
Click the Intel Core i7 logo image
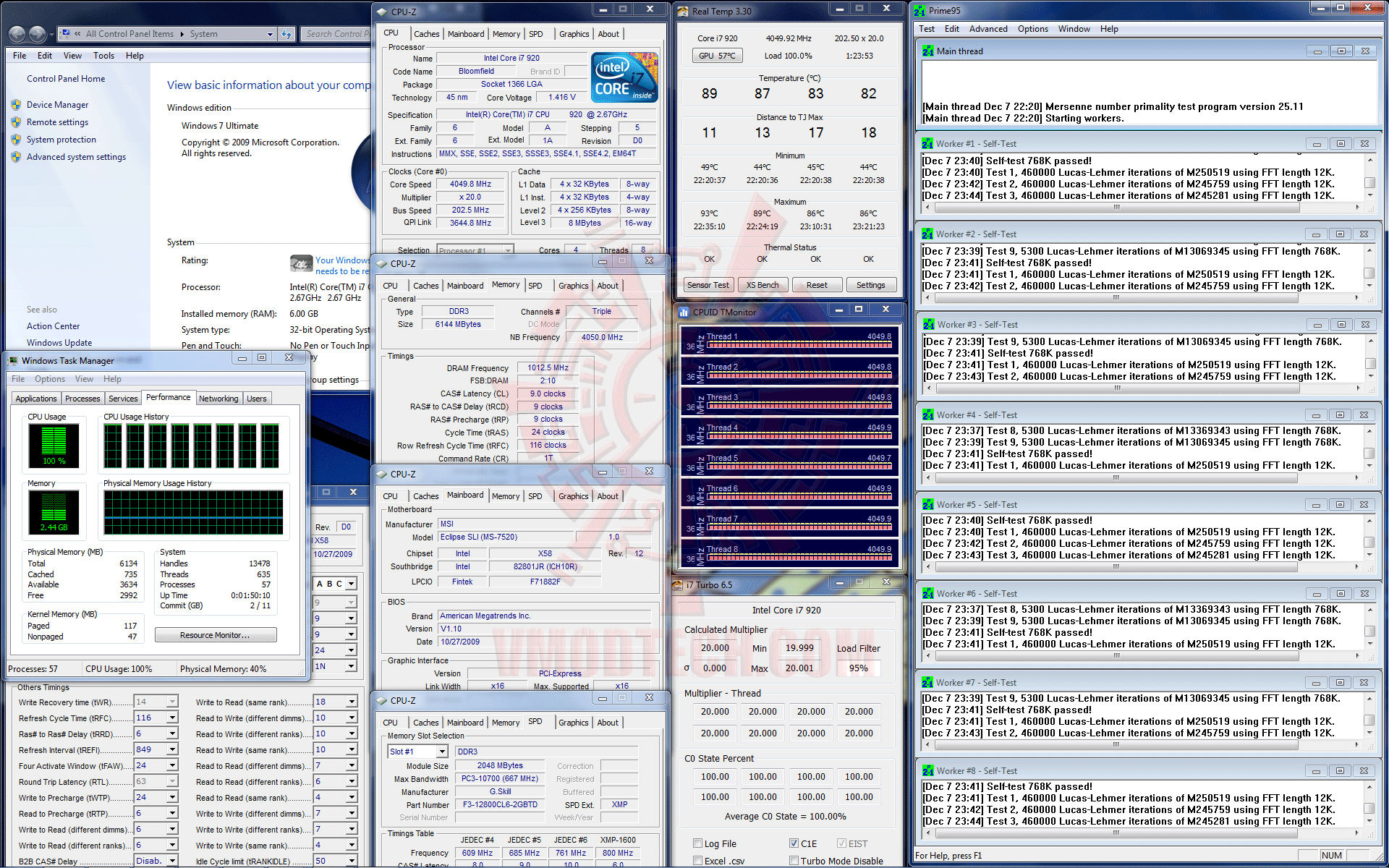tap(624, 77)
